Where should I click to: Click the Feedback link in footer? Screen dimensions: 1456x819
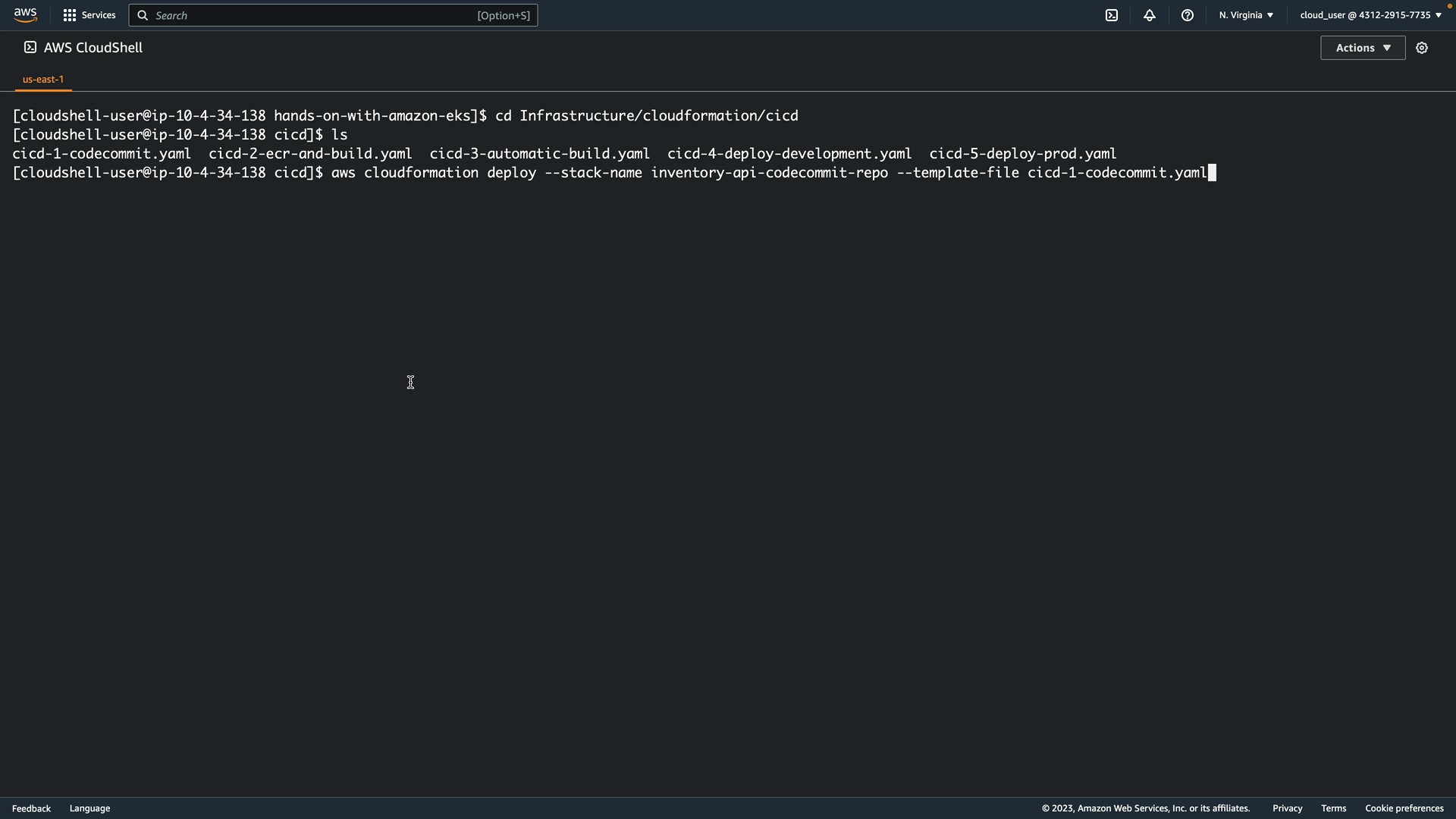click(x=31, y=808)
